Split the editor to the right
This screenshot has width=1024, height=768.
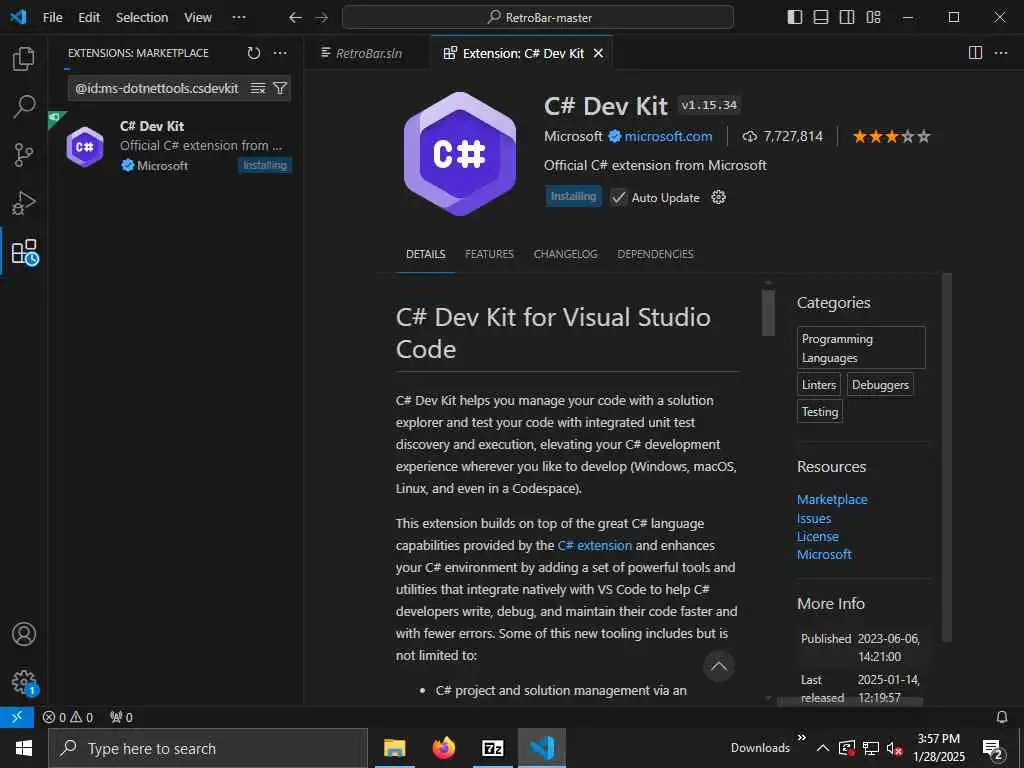(975, 53)
